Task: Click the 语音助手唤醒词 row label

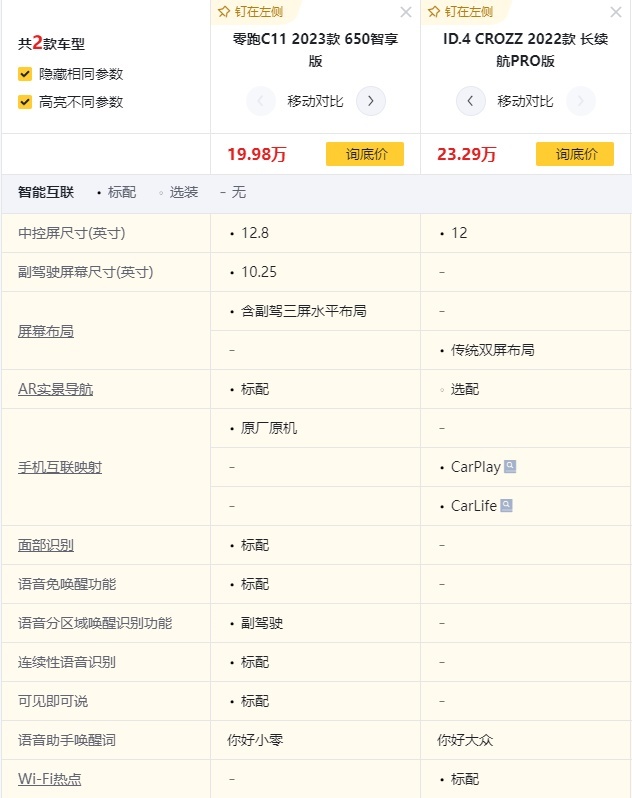Action: pos(67,740)
